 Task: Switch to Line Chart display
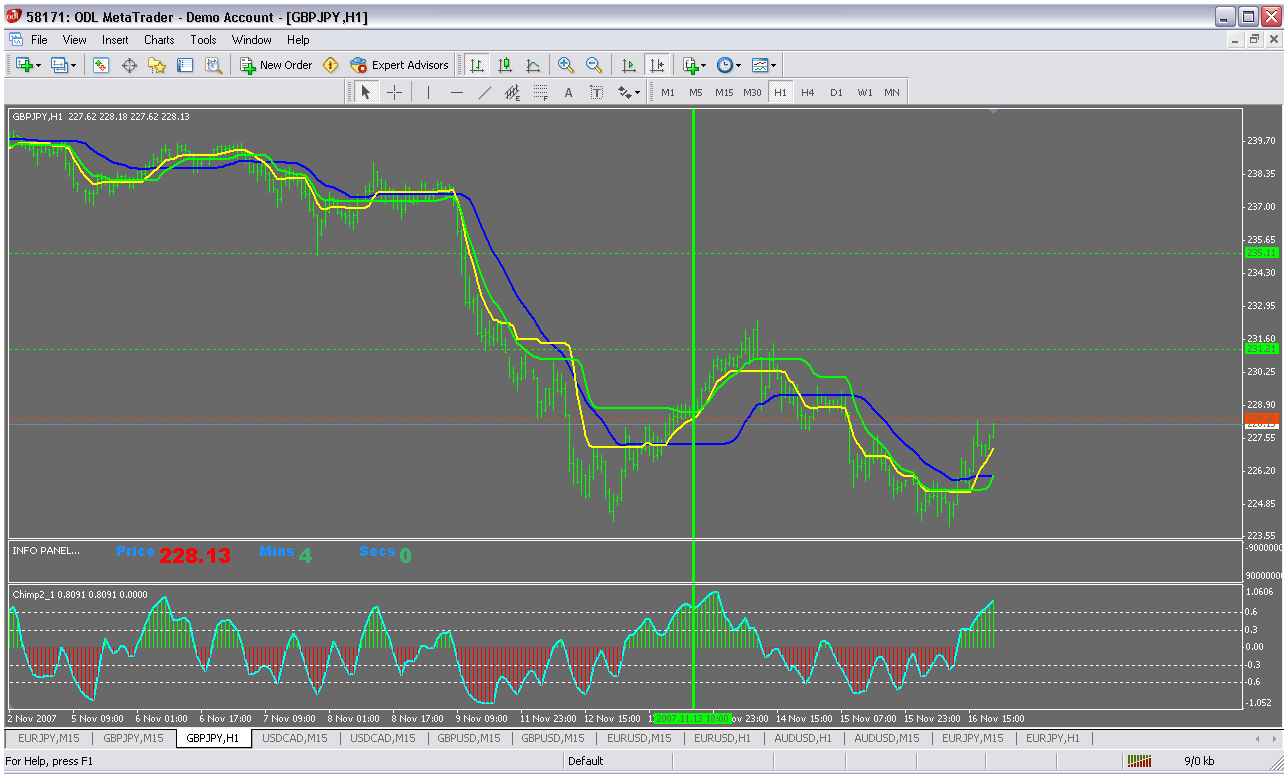(533, 65)
